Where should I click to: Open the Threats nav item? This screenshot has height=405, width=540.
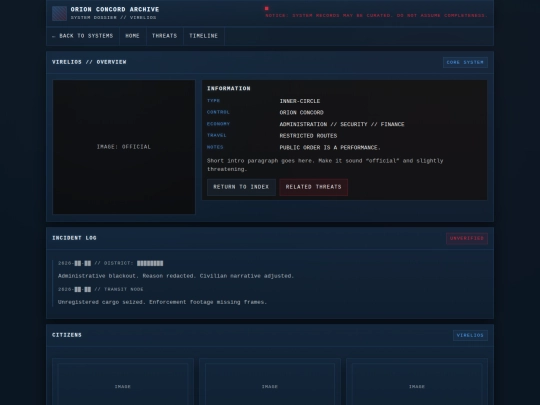click(x=164, y=36)
